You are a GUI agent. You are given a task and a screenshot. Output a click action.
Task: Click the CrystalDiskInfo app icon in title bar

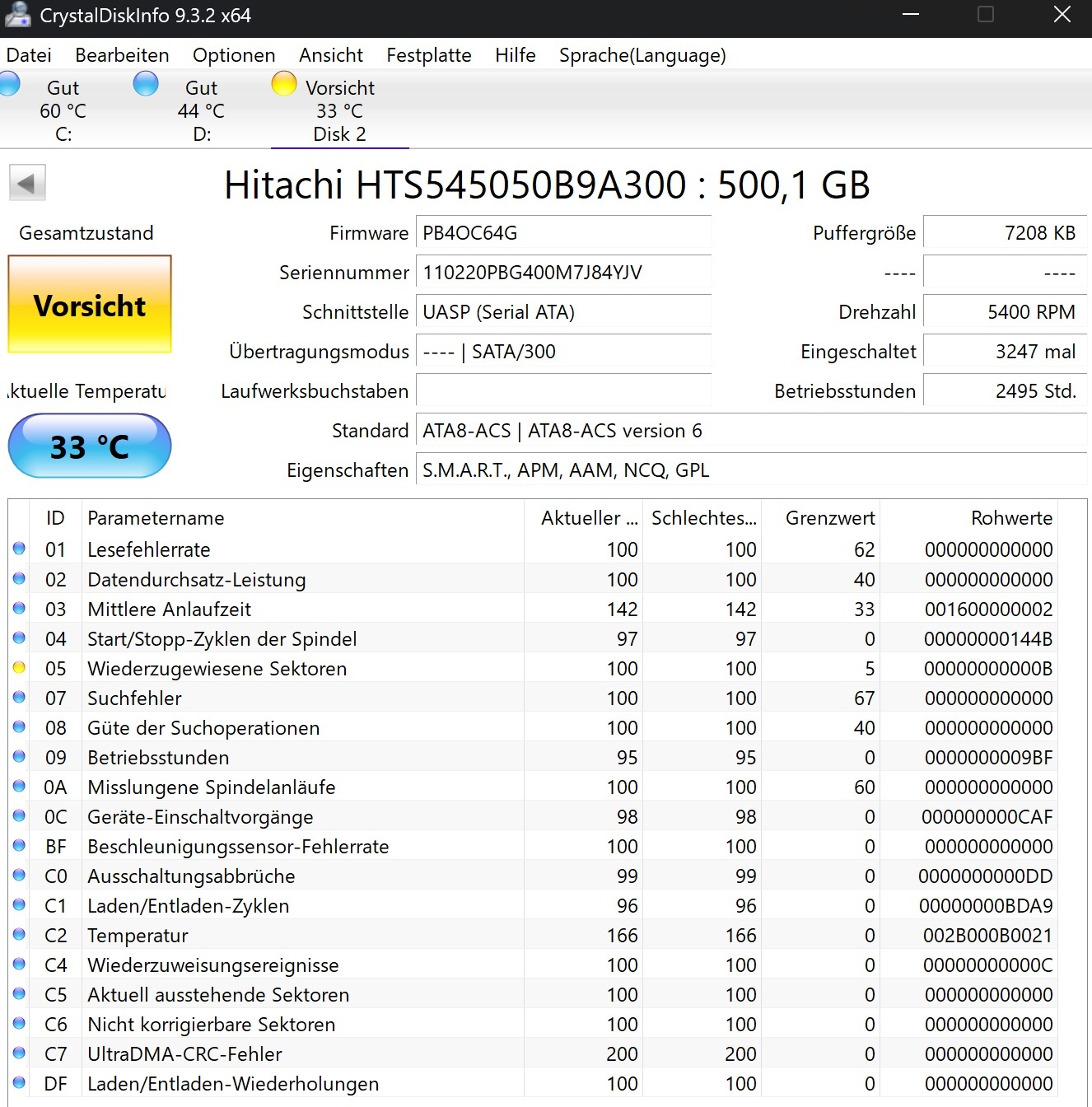tap(17, 14)
